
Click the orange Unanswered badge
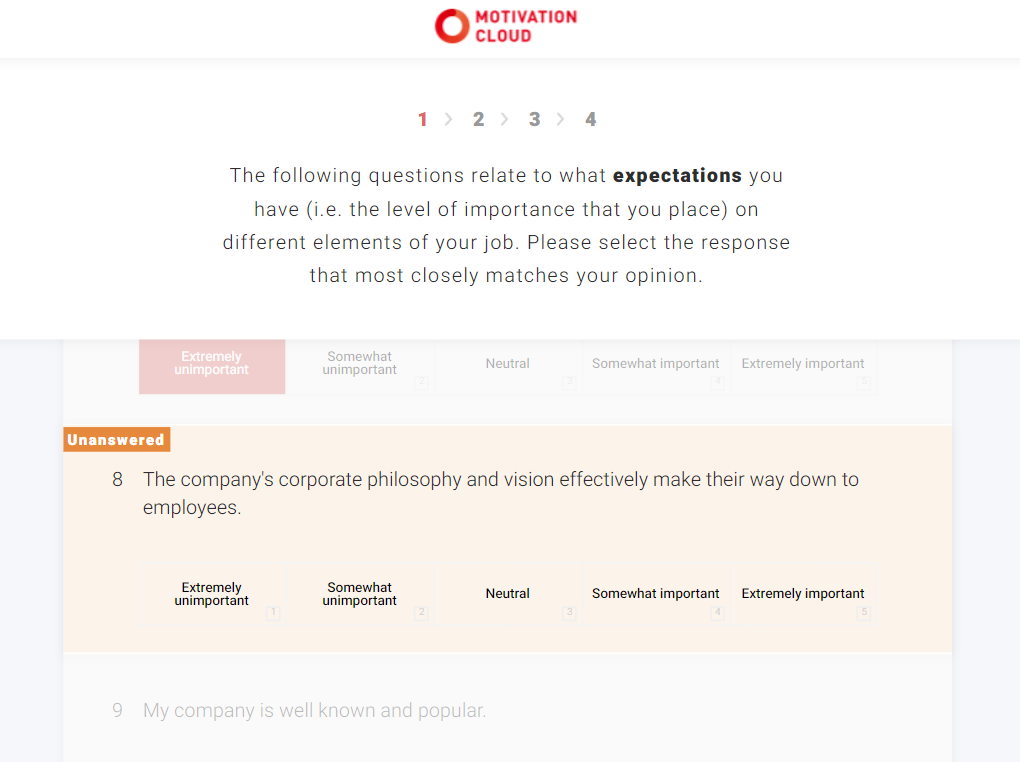(116, 440)
